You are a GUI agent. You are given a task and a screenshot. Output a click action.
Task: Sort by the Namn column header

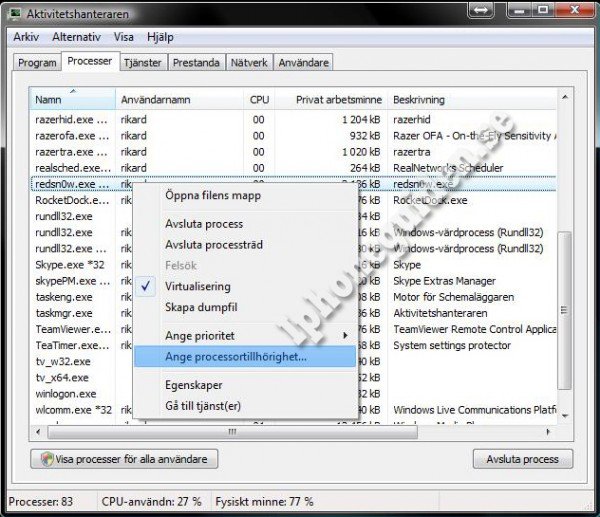tap(72, 99)
